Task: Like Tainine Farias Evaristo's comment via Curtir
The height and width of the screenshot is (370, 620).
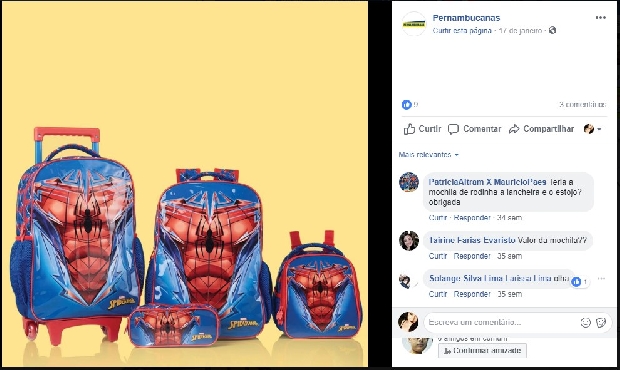Action: tap(438, 256)
